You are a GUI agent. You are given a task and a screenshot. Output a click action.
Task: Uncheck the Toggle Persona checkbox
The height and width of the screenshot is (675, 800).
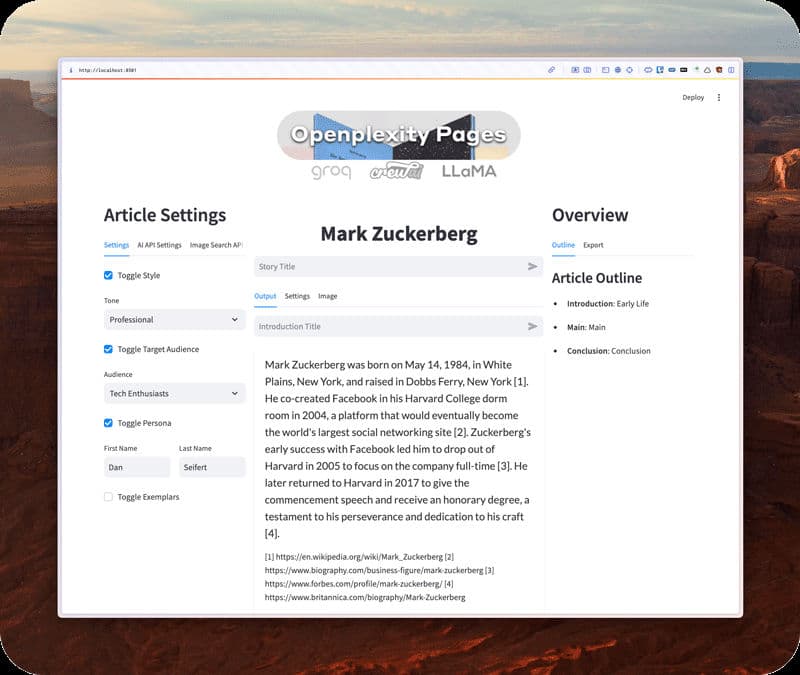click(109, 423)
